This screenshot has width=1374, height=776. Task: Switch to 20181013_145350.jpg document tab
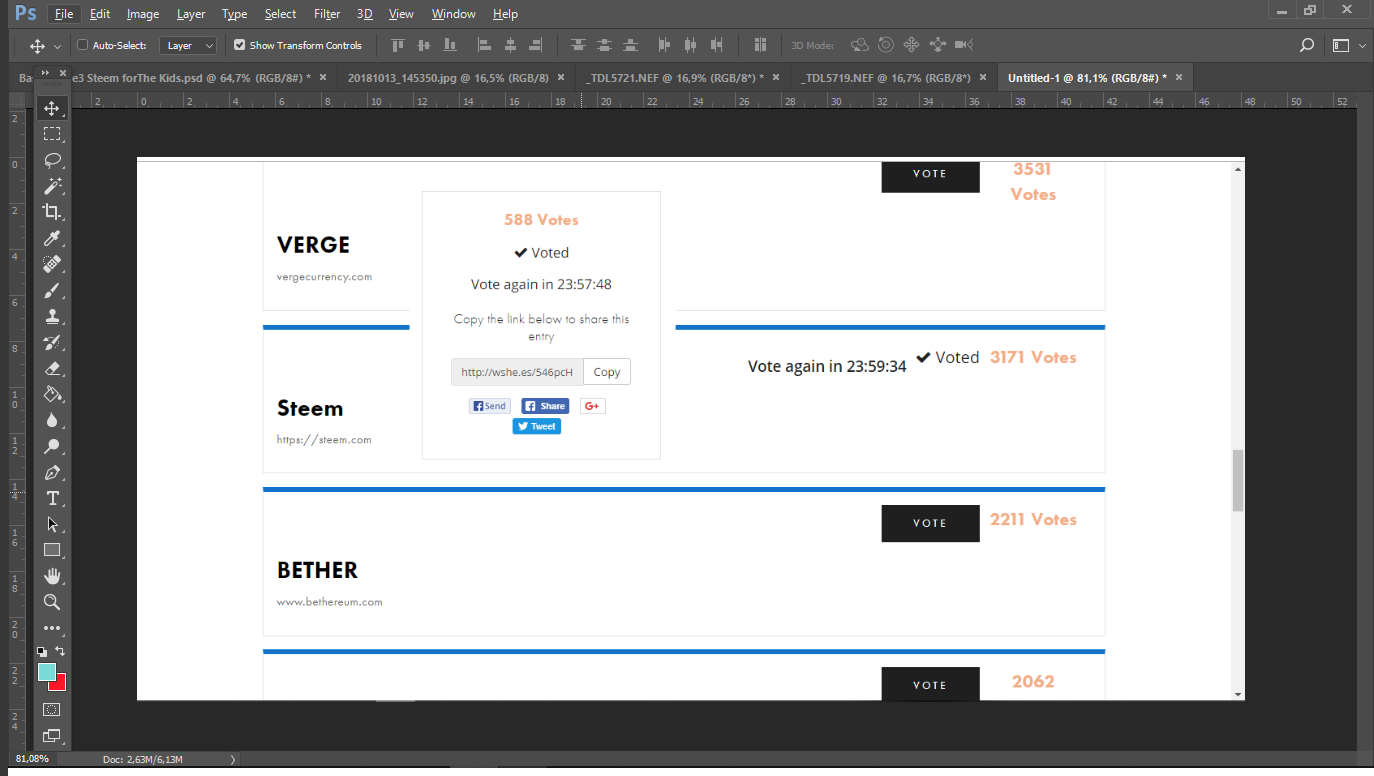tap(448, 77)
